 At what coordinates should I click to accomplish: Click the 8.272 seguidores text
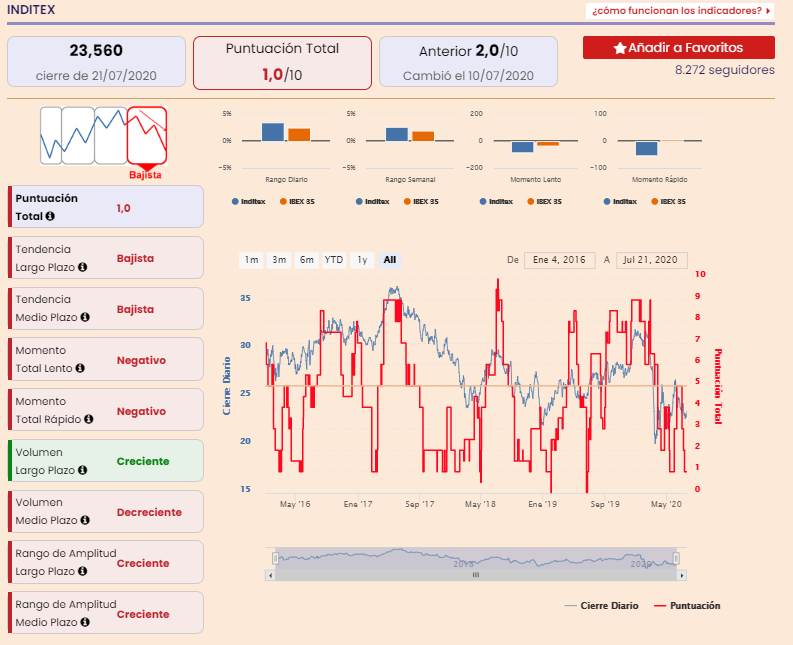pyautogui.click(x=725, y=70)
